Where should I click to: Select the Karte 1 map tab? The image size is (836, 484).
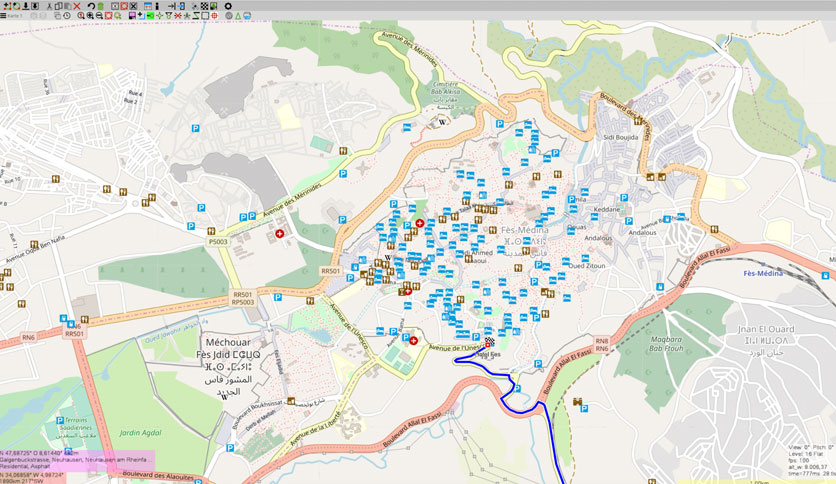pos(15,16)
